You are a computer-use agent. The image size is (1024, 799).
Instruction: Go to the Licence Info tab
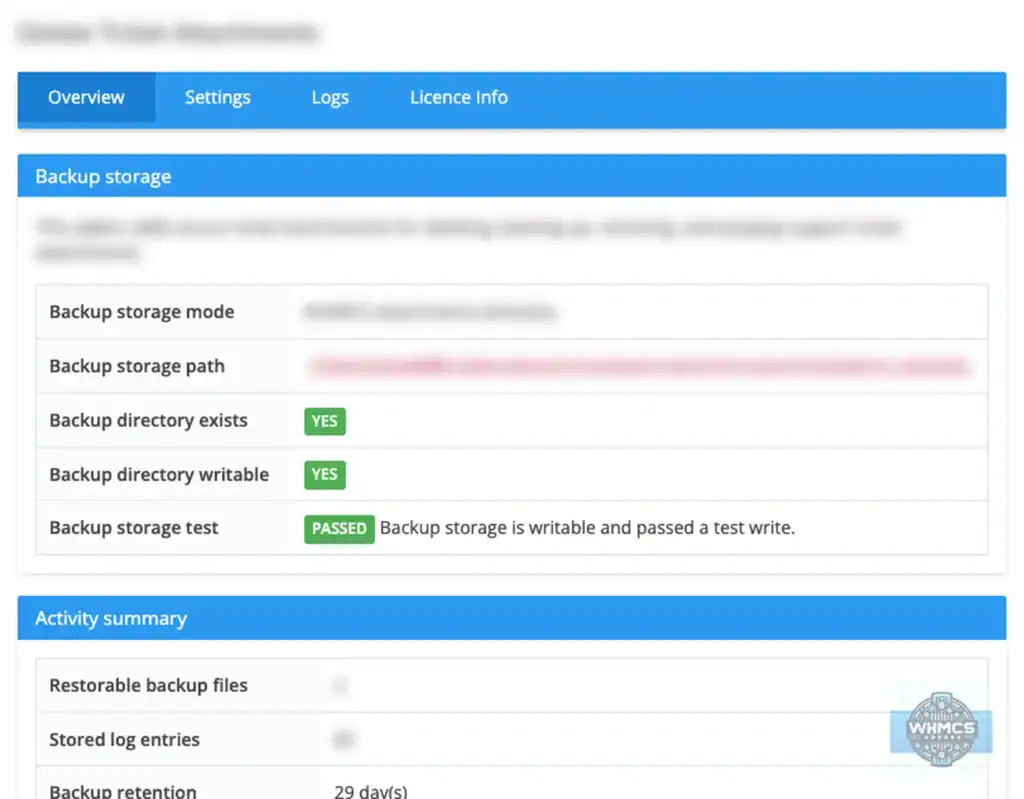point(458,97)
